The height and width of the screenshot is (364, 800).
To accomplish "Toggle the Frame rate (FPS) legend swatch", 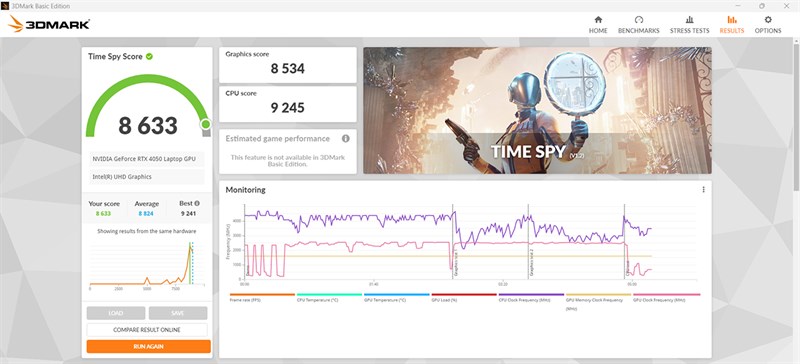I will pyautogui.click(x=262, y=295).
